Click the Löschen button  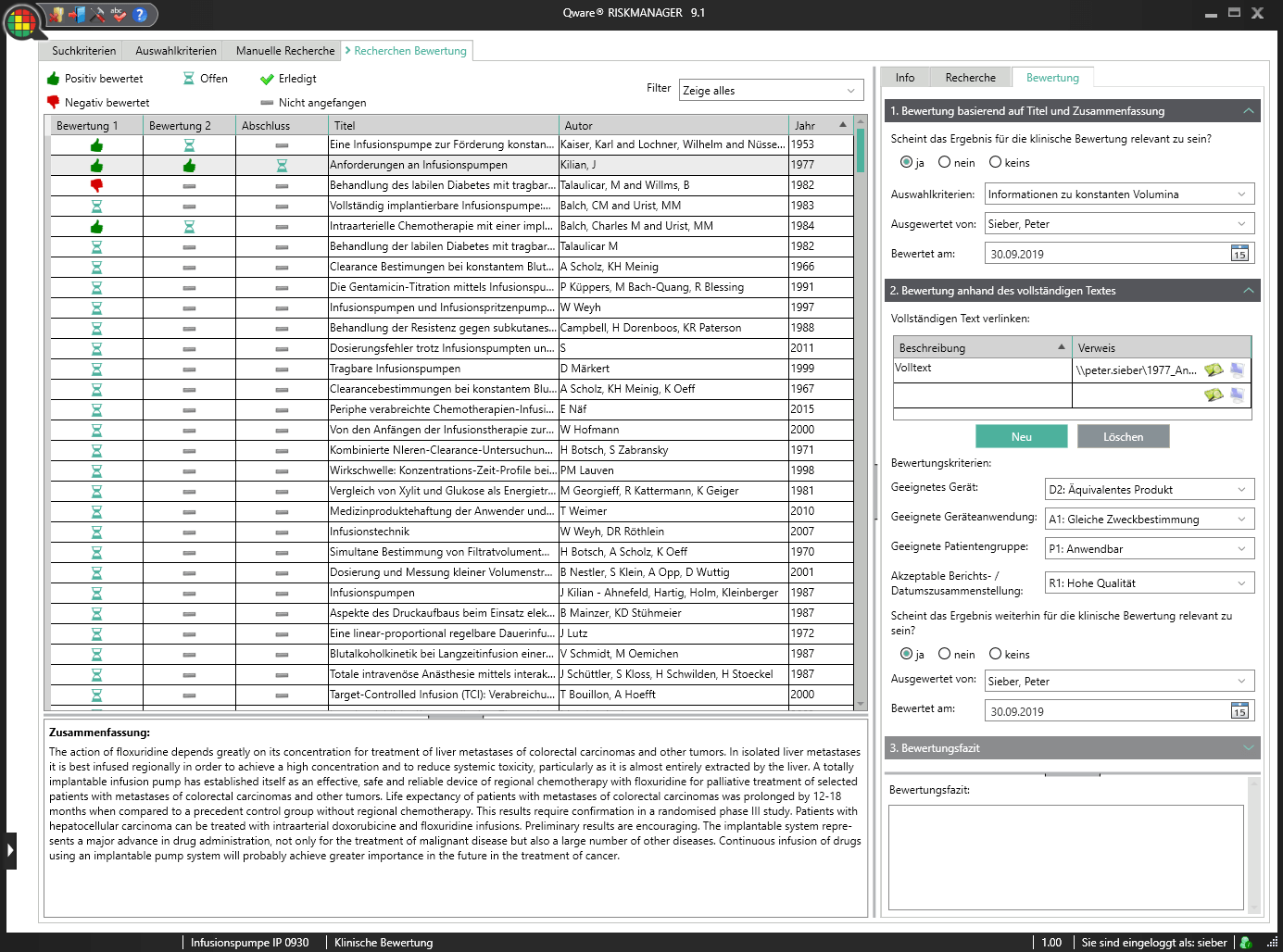tap(1124, 437)
